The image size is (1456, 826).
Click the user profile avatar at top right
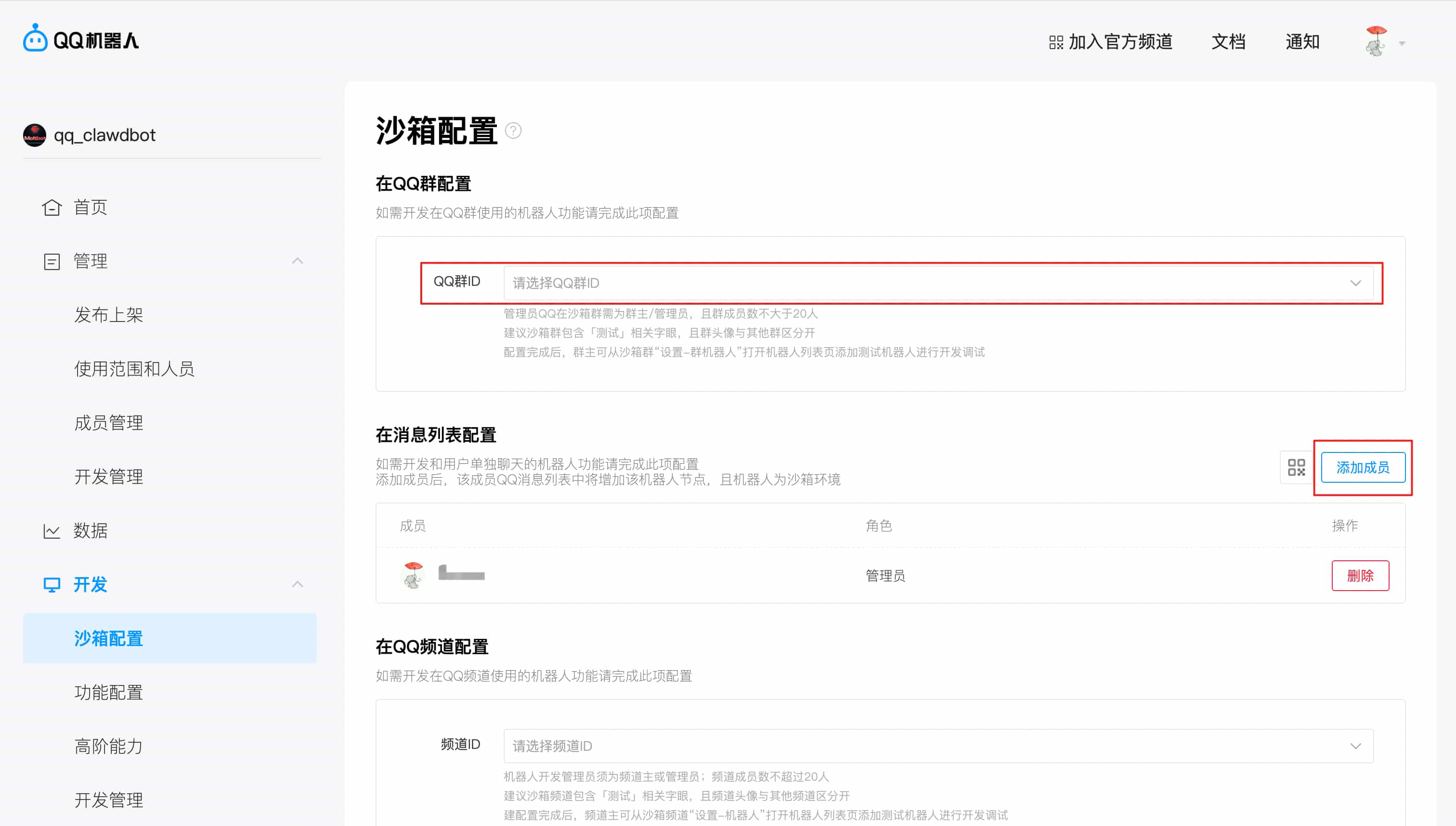click(1376, 41)
